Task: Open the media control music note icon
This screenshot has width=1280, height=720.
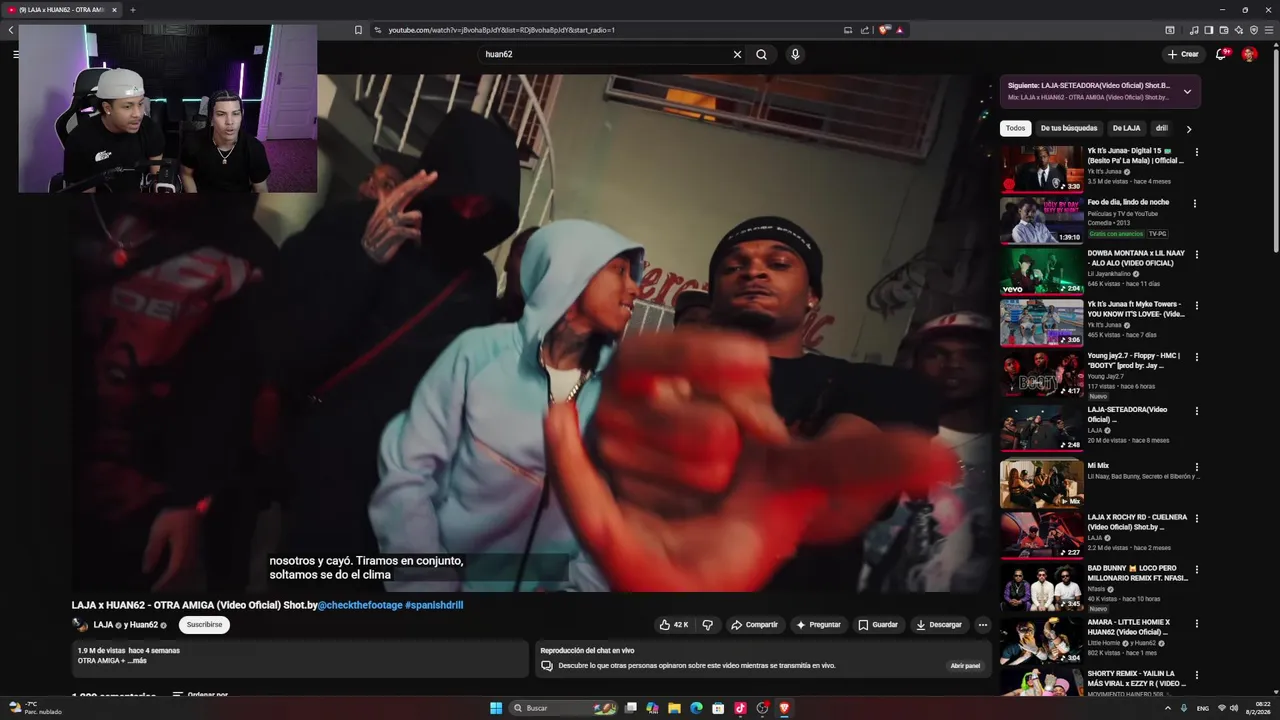Action: 1195,30
